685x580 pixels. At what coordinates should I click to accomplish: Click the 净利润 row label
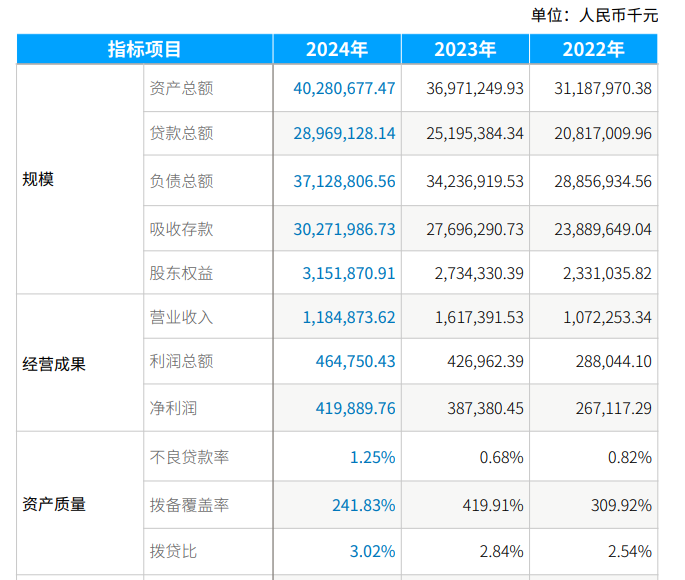pyautogui.click(x=174, y=408)
